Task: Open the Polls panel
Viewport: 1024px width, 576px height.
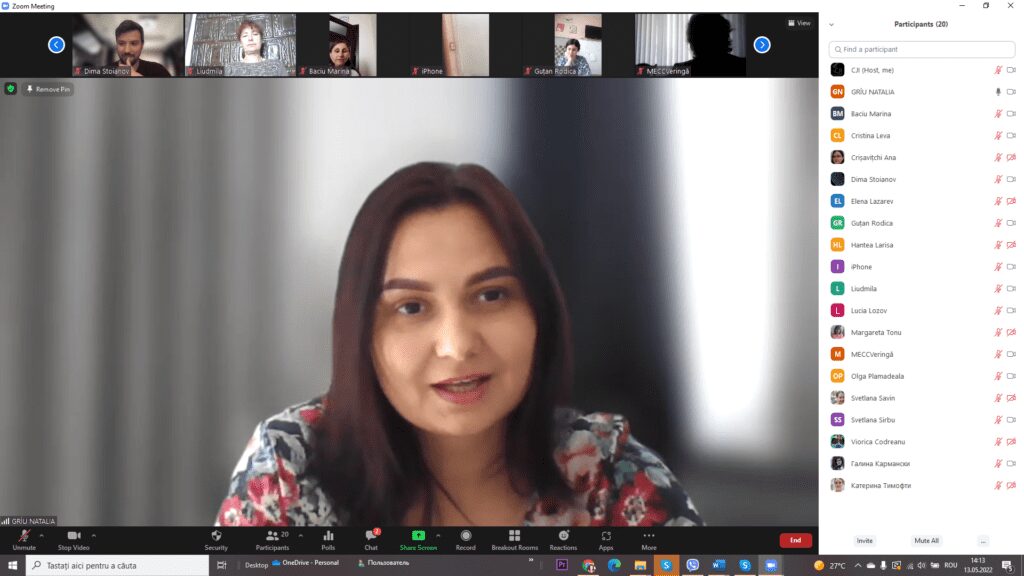Action: pos(328,540)
